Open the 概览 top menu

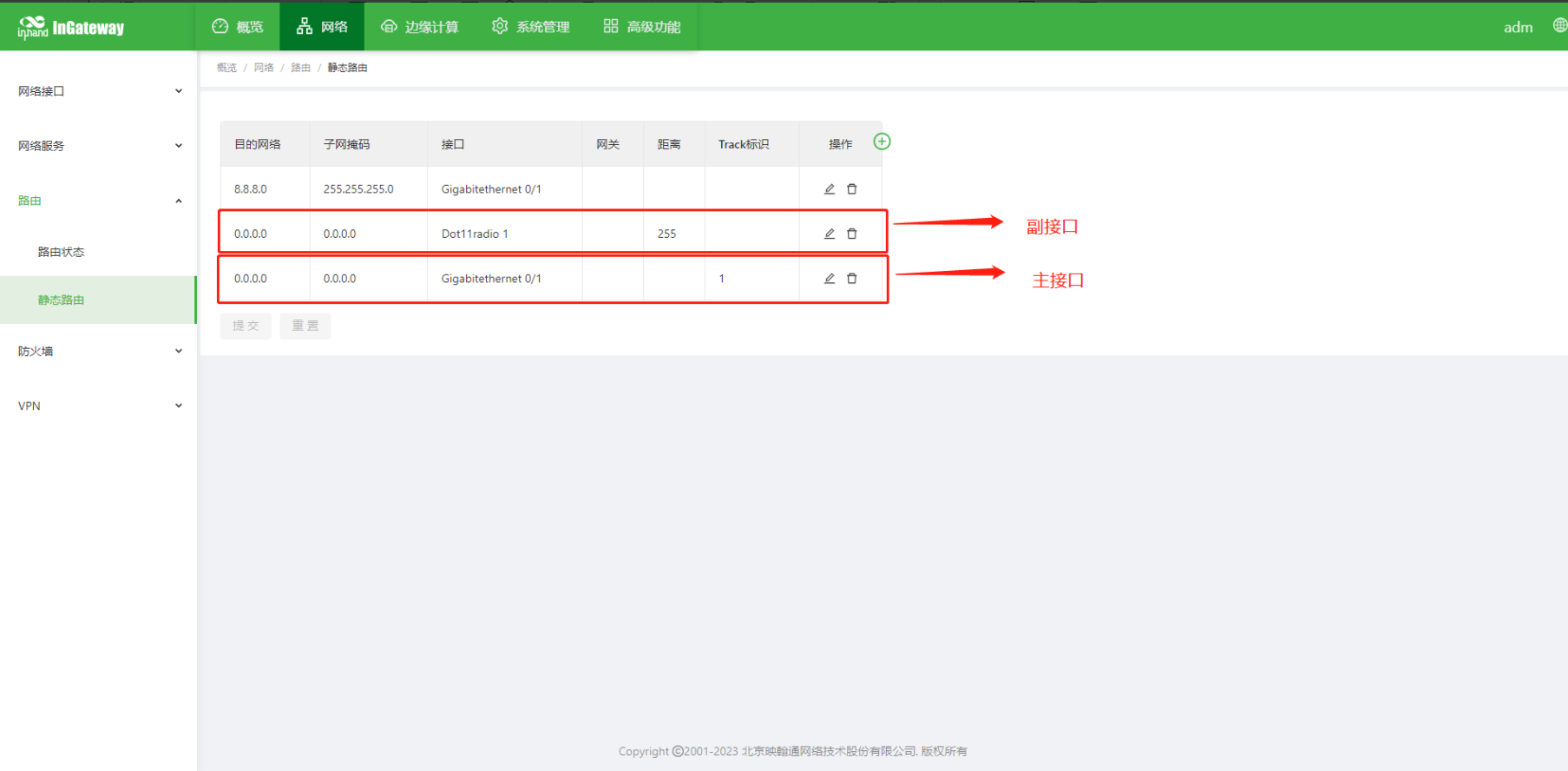pos(238,27)
